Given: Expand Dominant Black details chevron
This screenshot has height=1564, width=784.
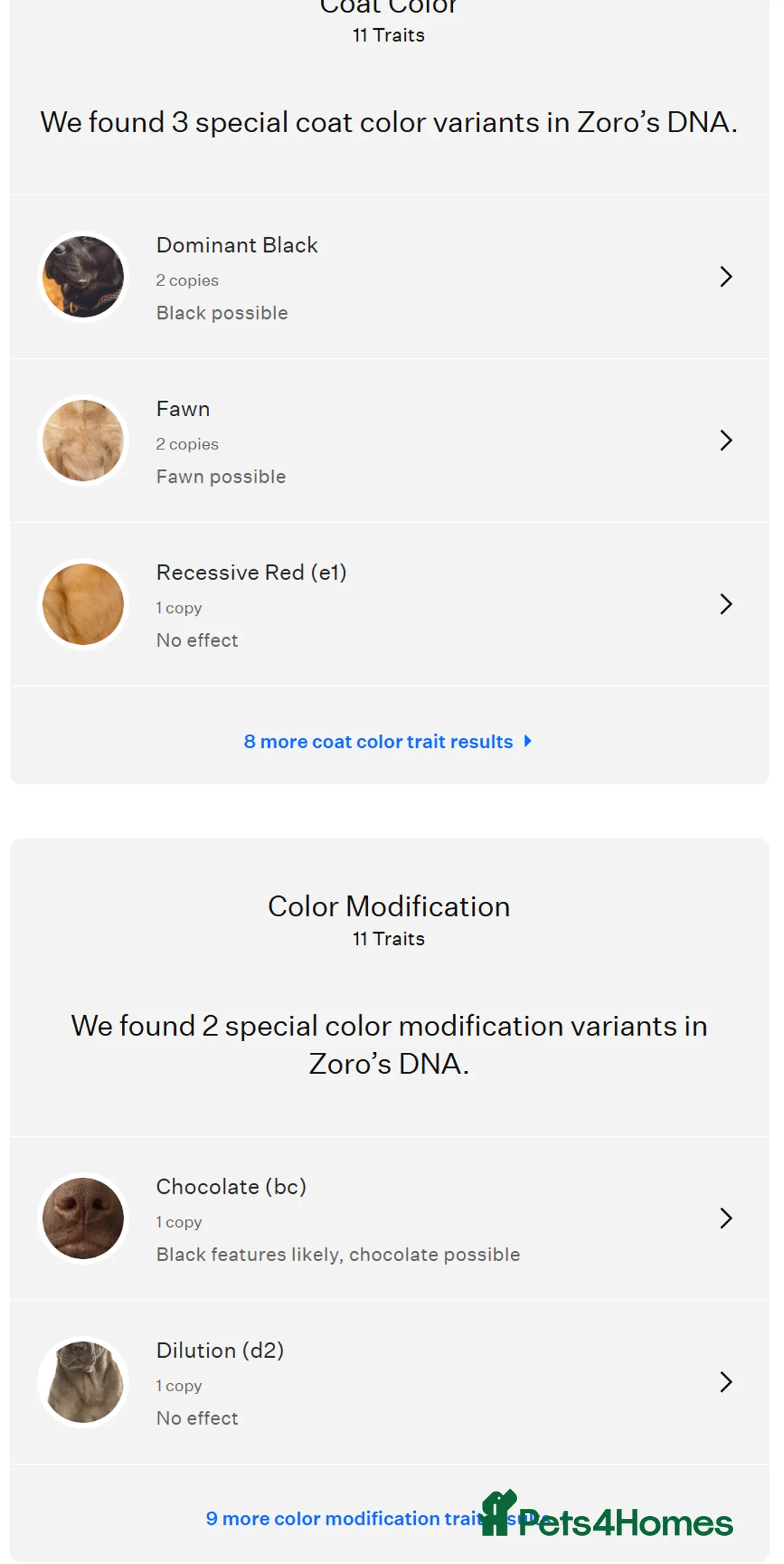Looking at the screenshot, I should point(725,277).
